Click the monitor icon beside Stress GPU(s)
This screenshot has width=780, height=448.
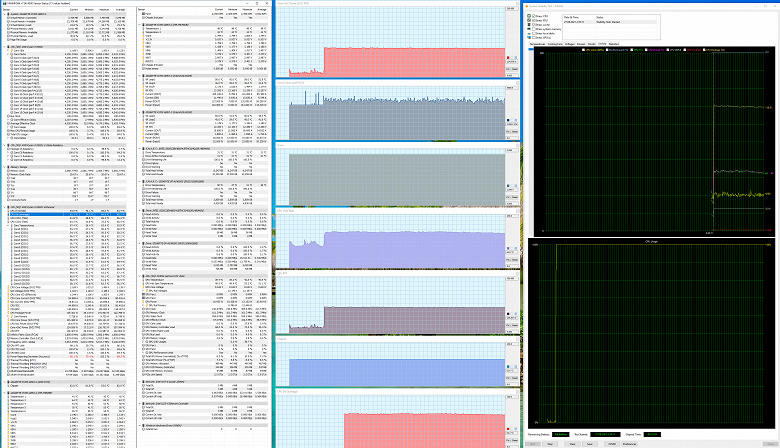(x=529, y=37)
